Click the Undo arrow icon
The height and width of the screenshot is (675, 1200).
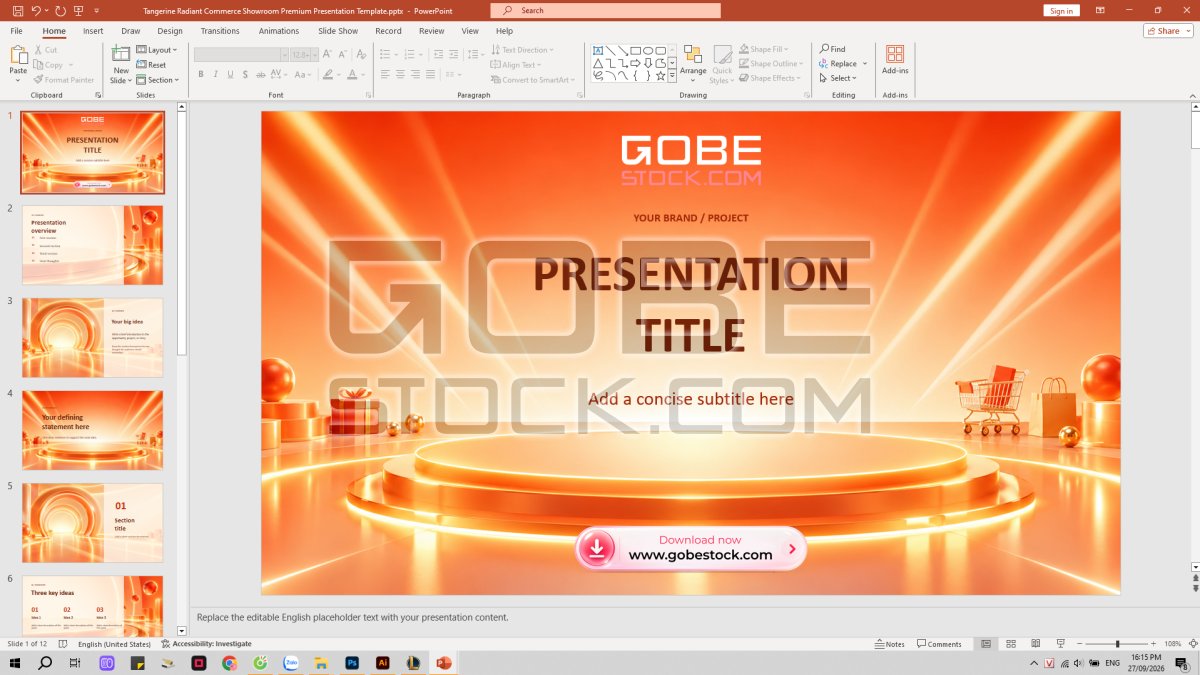pyautogui.click(x=37, y=10)
